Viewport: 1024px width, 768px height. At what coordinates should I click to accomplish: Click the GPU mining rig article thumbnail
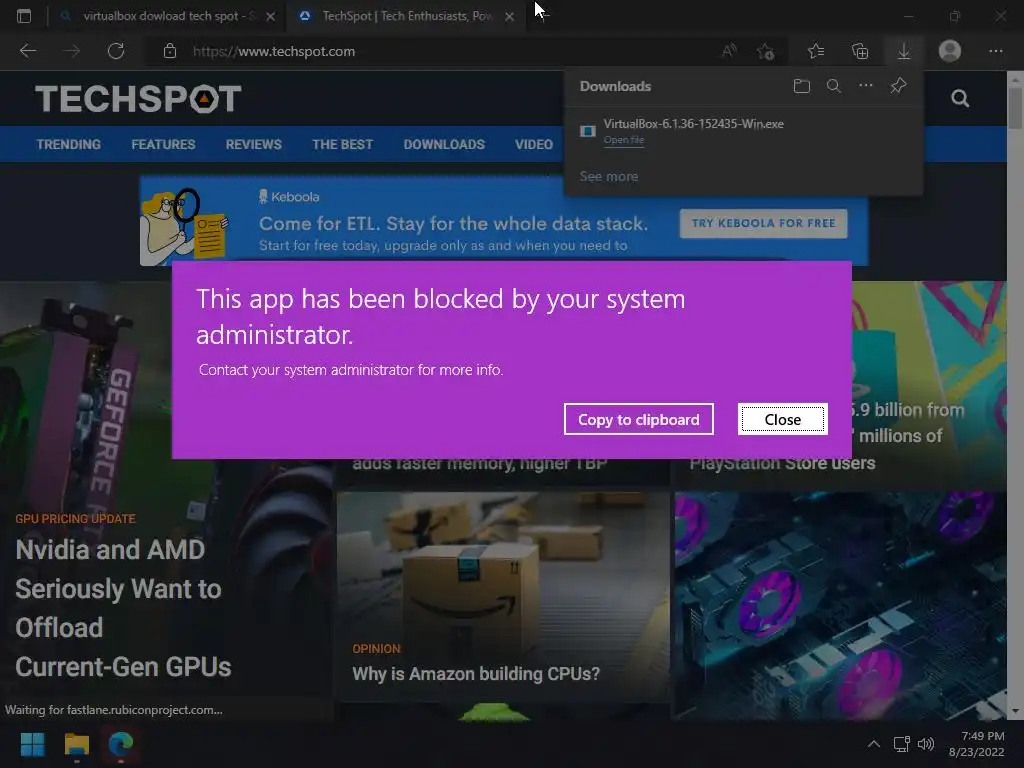pos(840,604)
